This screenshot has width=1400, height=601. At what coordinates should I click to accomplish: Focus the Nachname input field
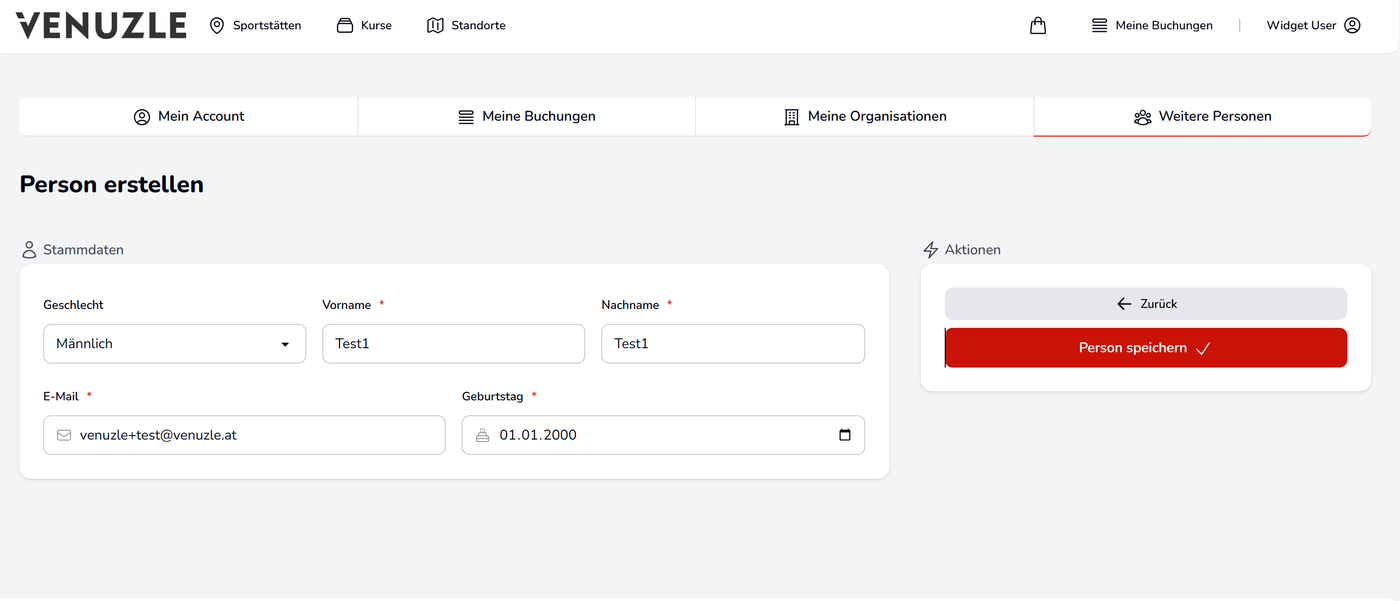[733, 344]
